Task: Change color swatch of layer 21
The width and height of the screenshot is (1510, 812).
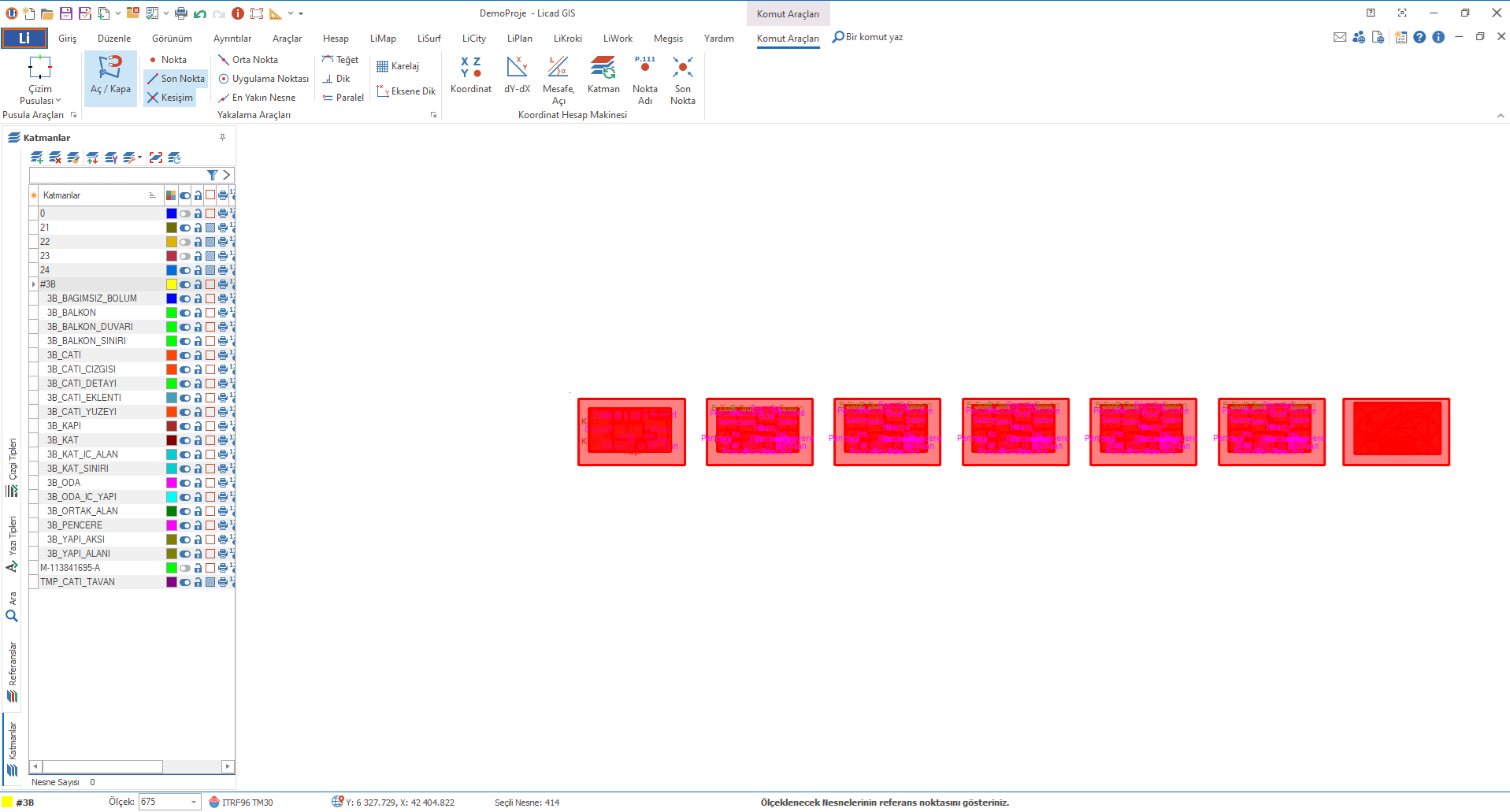Action: [172, 228]
